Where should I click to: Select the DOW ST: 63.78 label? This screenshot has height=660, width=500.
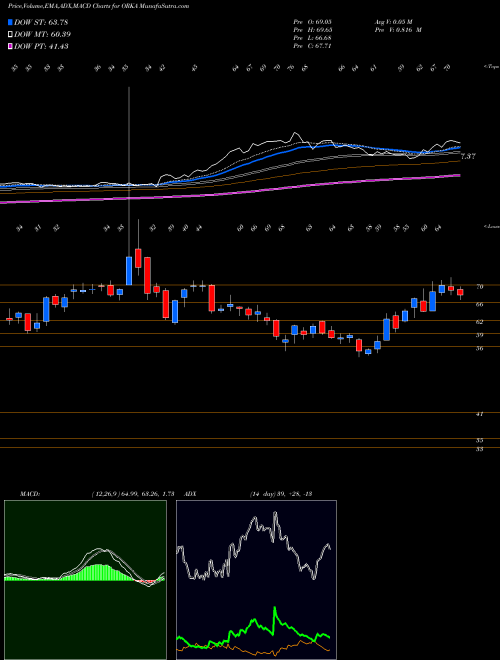click(x=41, y=22)
